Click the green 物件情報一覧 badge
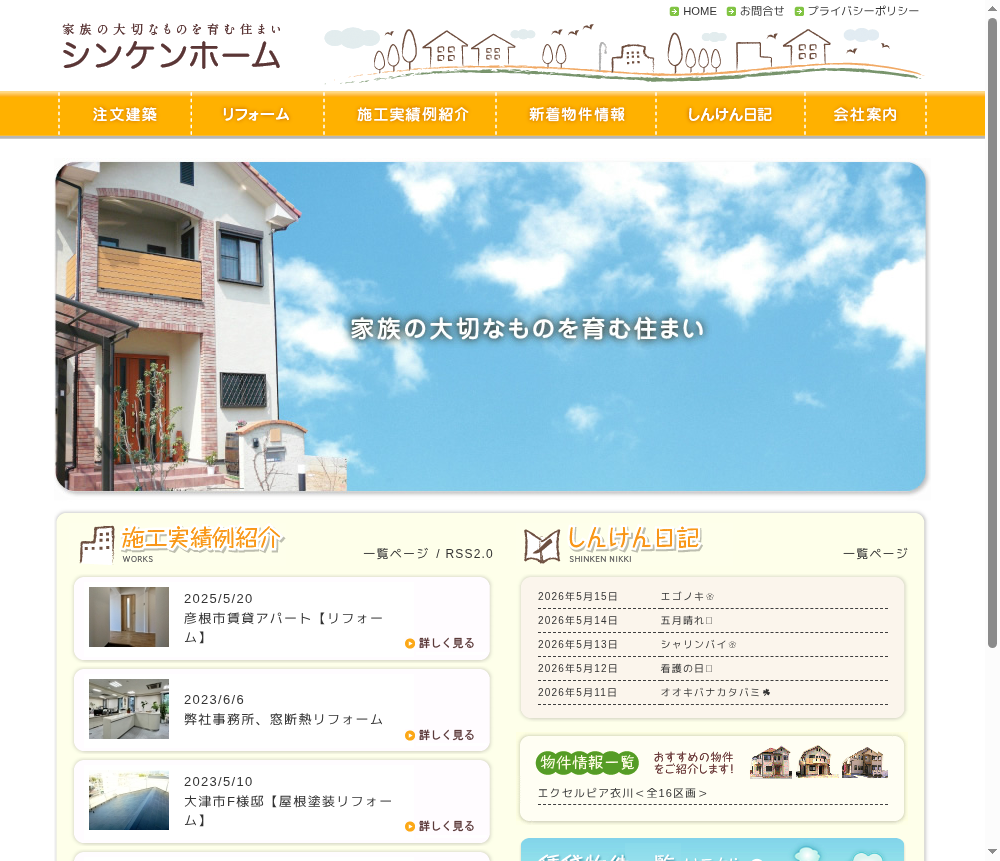1000x861 pixels. [x=587, y=762]
